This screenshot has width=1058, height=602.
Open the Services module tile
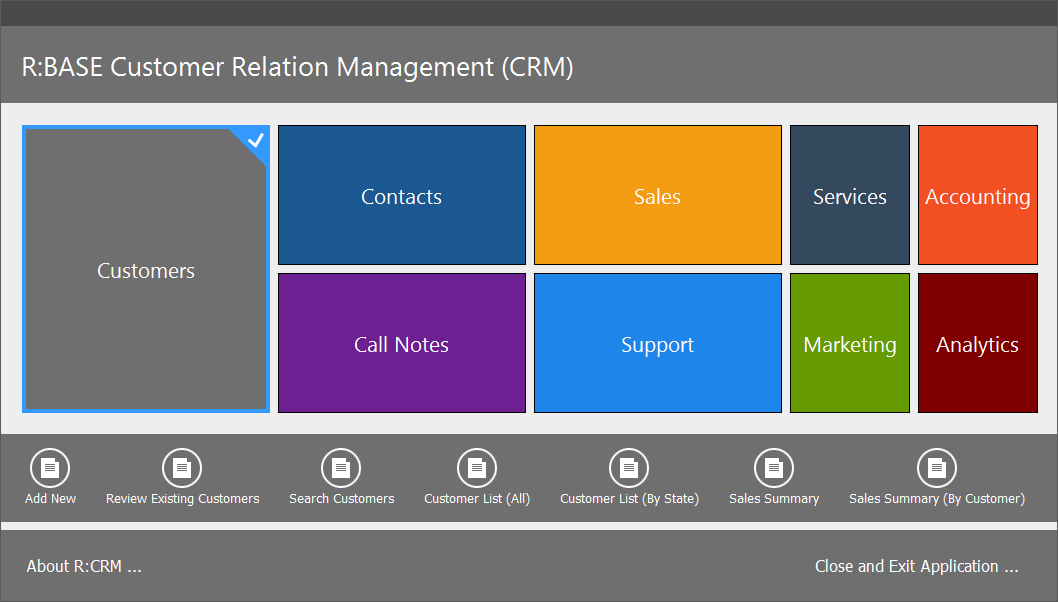850,196
